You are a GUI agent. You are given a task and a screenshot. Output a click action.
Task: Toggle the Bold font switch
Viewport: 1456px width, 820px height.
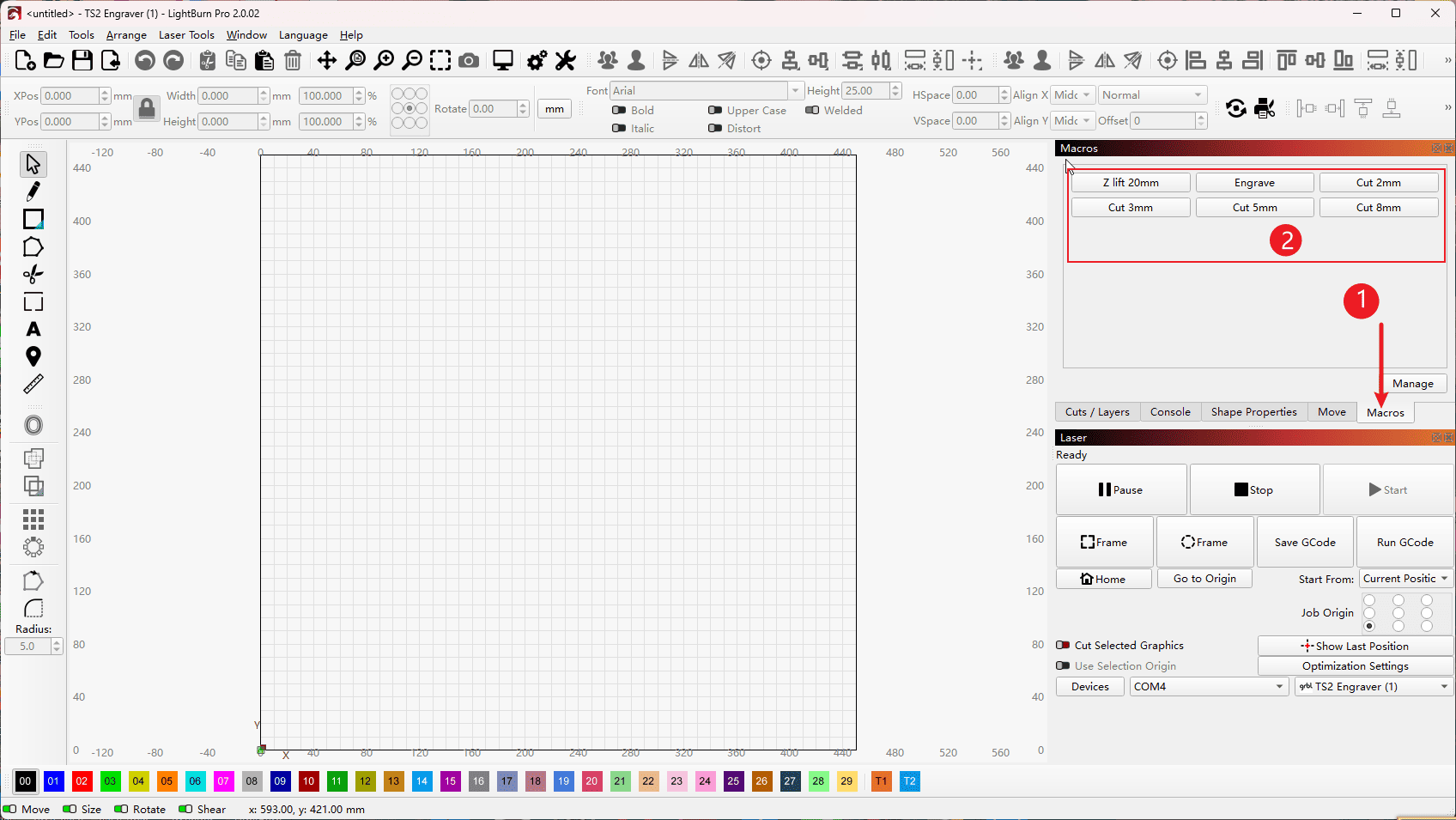(619, 110)
